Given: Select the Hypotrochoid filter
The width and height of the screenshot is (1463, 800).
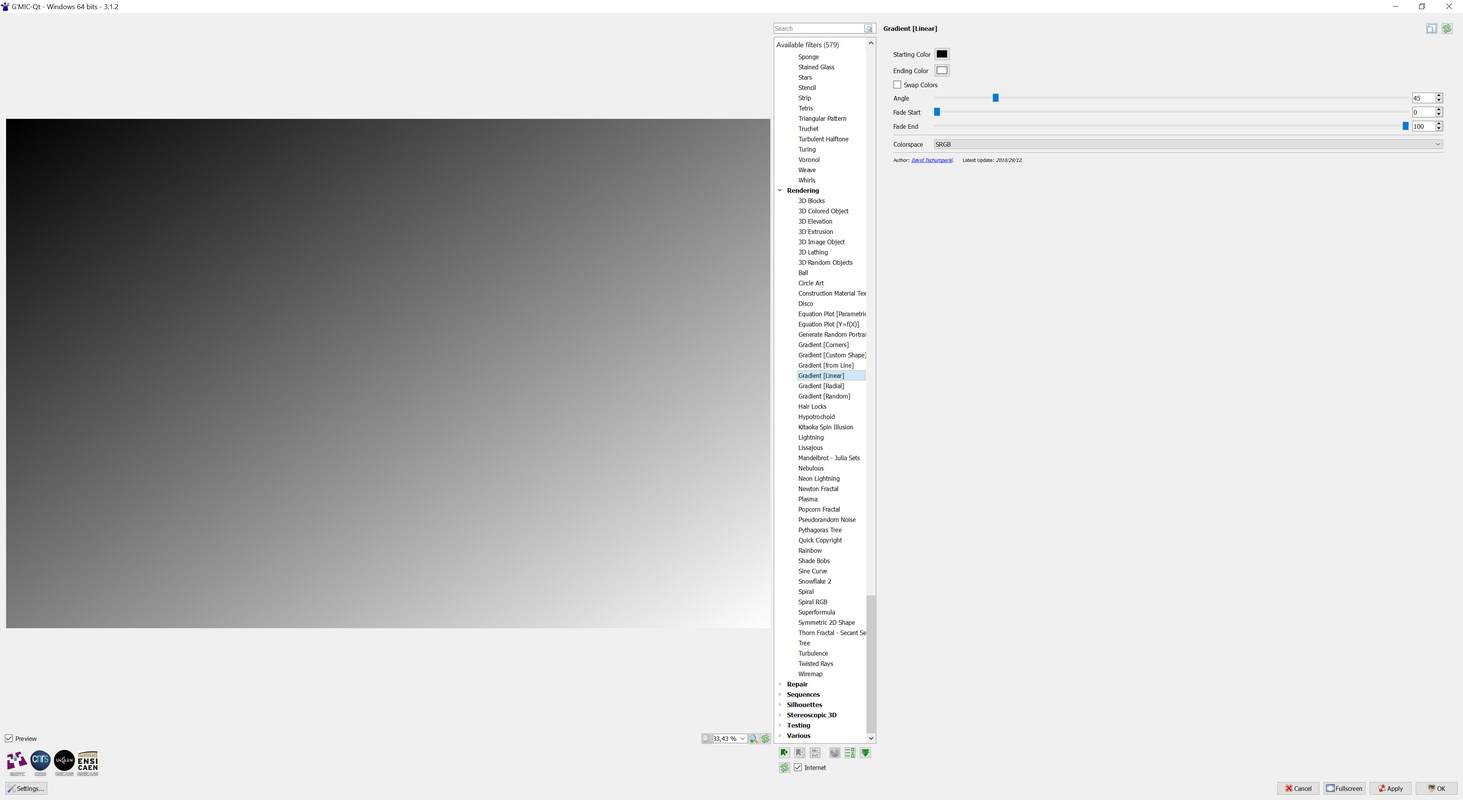Looking at the screenshot, I should coord(816,417).
